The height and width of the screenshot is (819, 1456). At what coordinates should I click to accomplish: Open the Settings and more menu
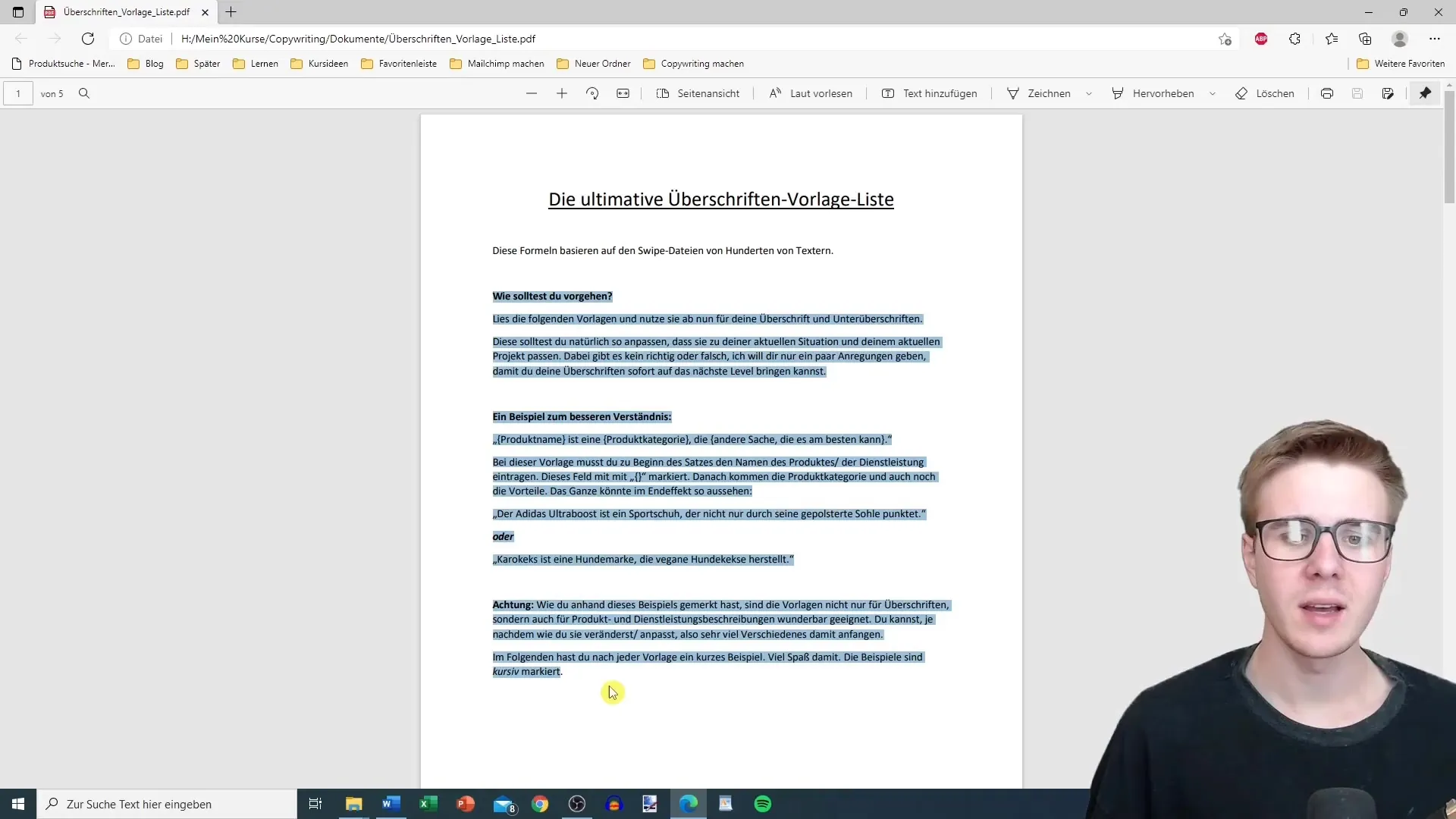(x=1435, y=39)
